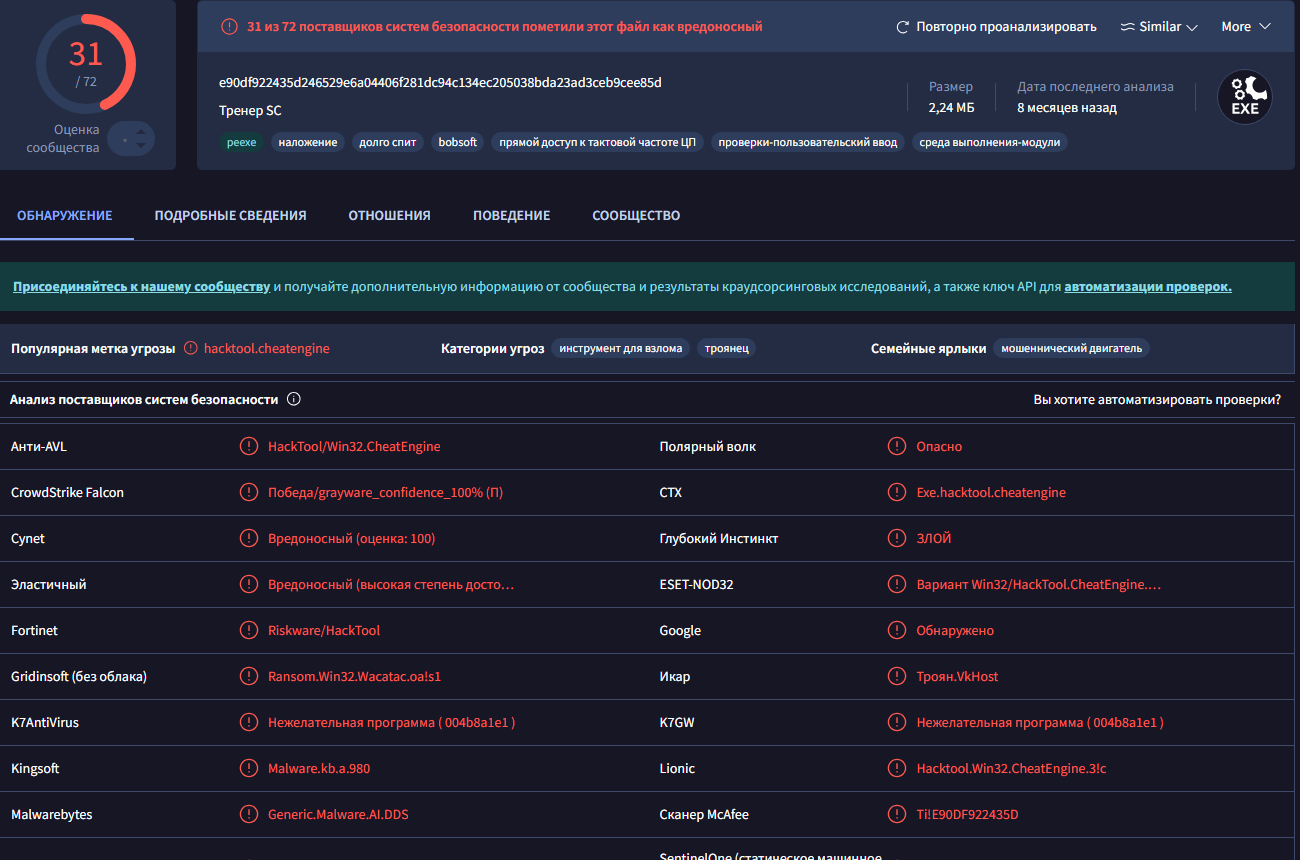Click the alert icon in the Malwarebytes row

(248, 814)
